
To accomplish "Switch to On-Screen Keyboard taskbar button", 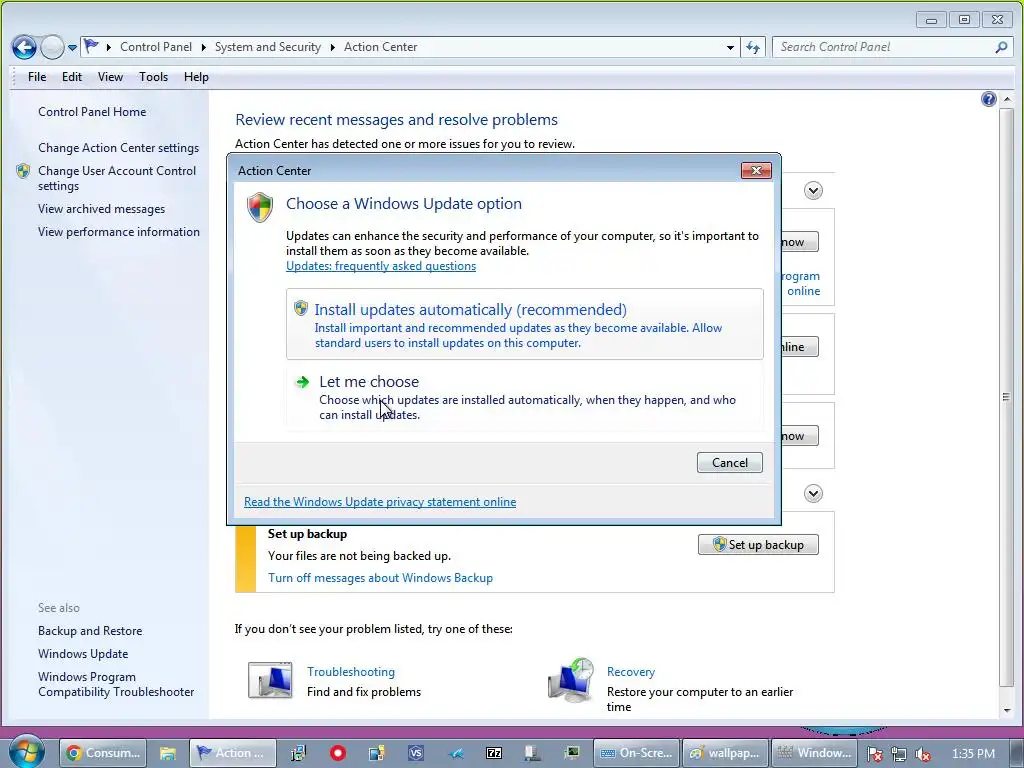I will (x=637, y=753).
